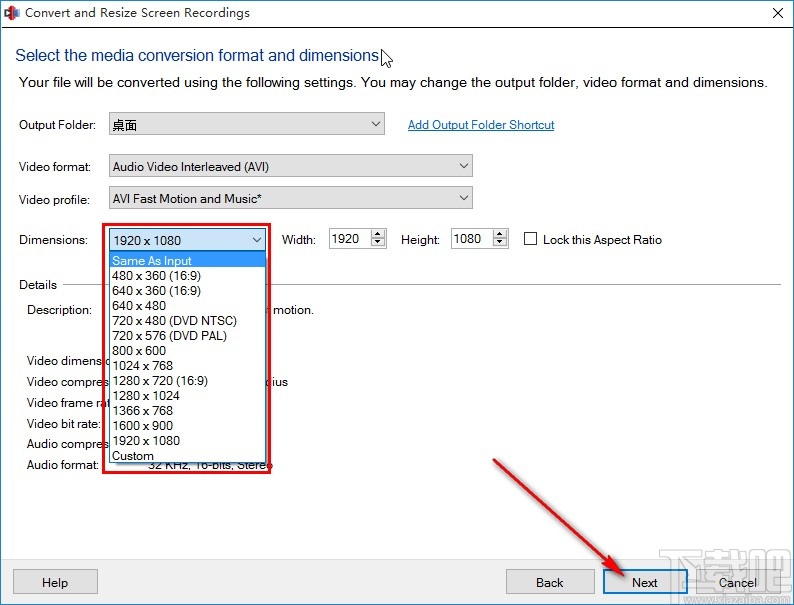Increase Width with up arrow
The width and height of the screenshot is (794, 605).
(x=378, y=234)
